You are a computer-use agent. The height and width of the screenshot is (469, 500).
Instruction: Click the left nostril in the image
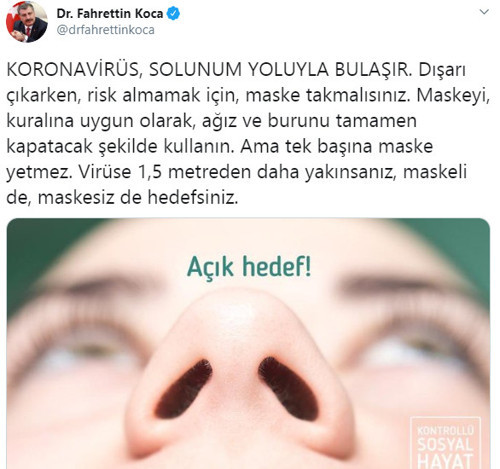183,389
